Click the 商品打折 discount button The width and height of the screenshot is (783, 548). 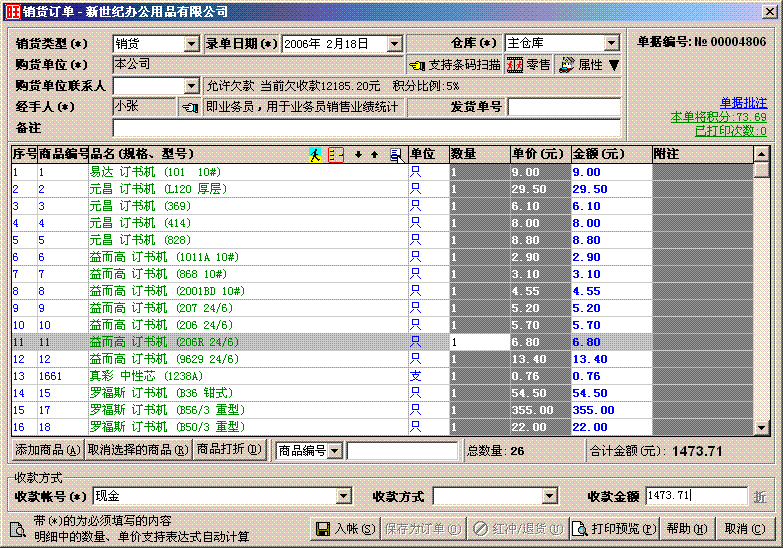pos(229,450)
